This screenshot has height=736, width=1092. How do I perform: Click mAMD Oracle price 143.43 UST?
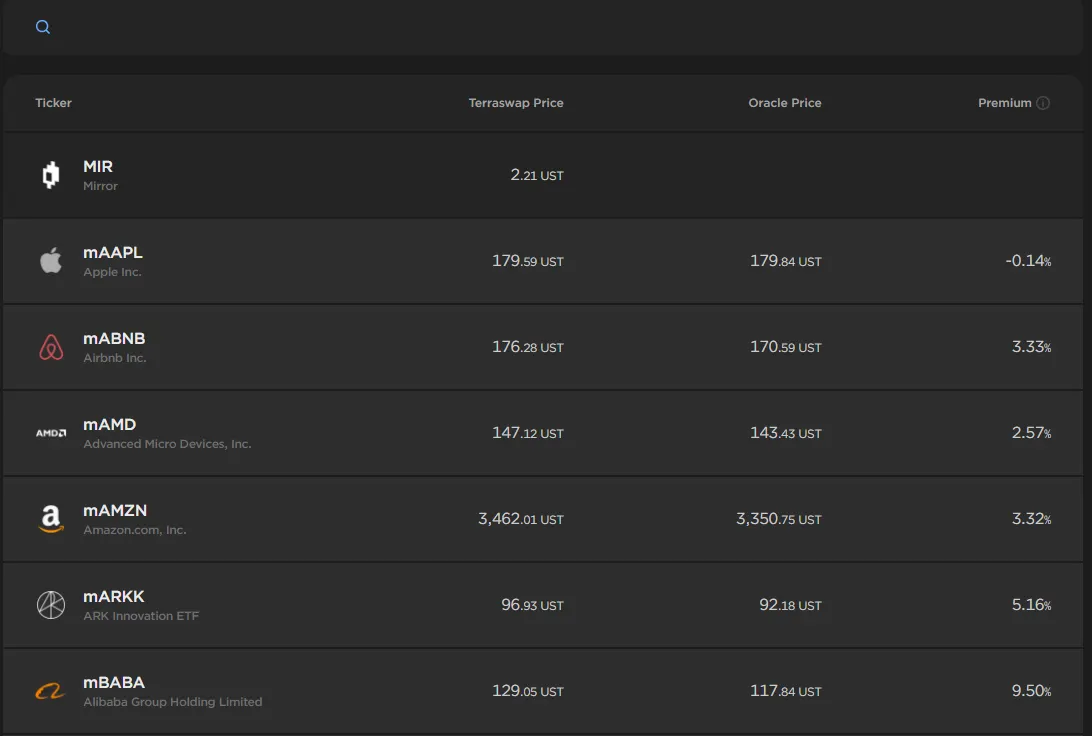pos(786,433)
